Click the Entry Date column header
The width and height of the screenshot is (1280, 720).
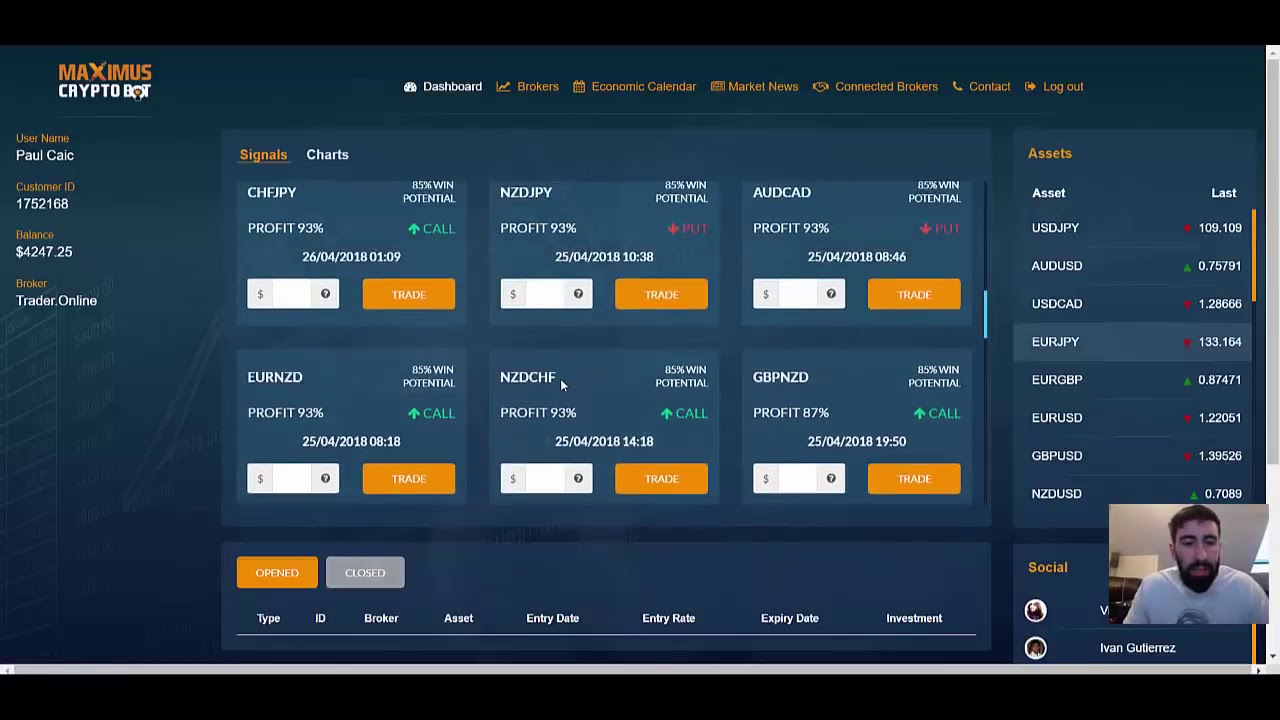click(553, 618)
